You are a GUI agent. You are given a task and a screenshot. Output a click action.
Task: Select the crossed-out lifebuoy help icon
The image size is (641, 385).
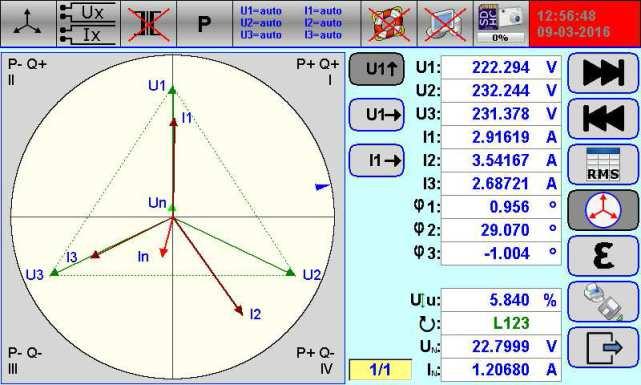pos(389,23)
